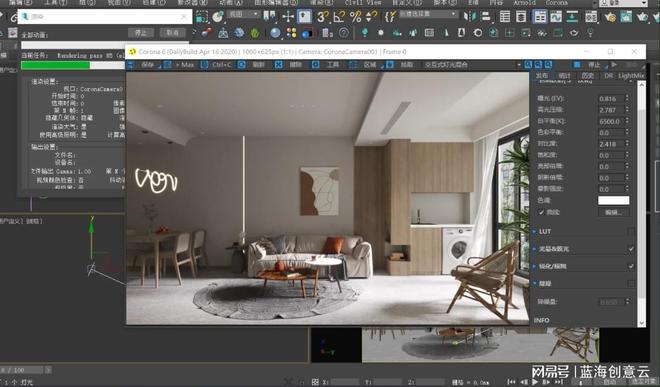660x387 pixels.
Task: Expand the LUT section
Action: 535,231
